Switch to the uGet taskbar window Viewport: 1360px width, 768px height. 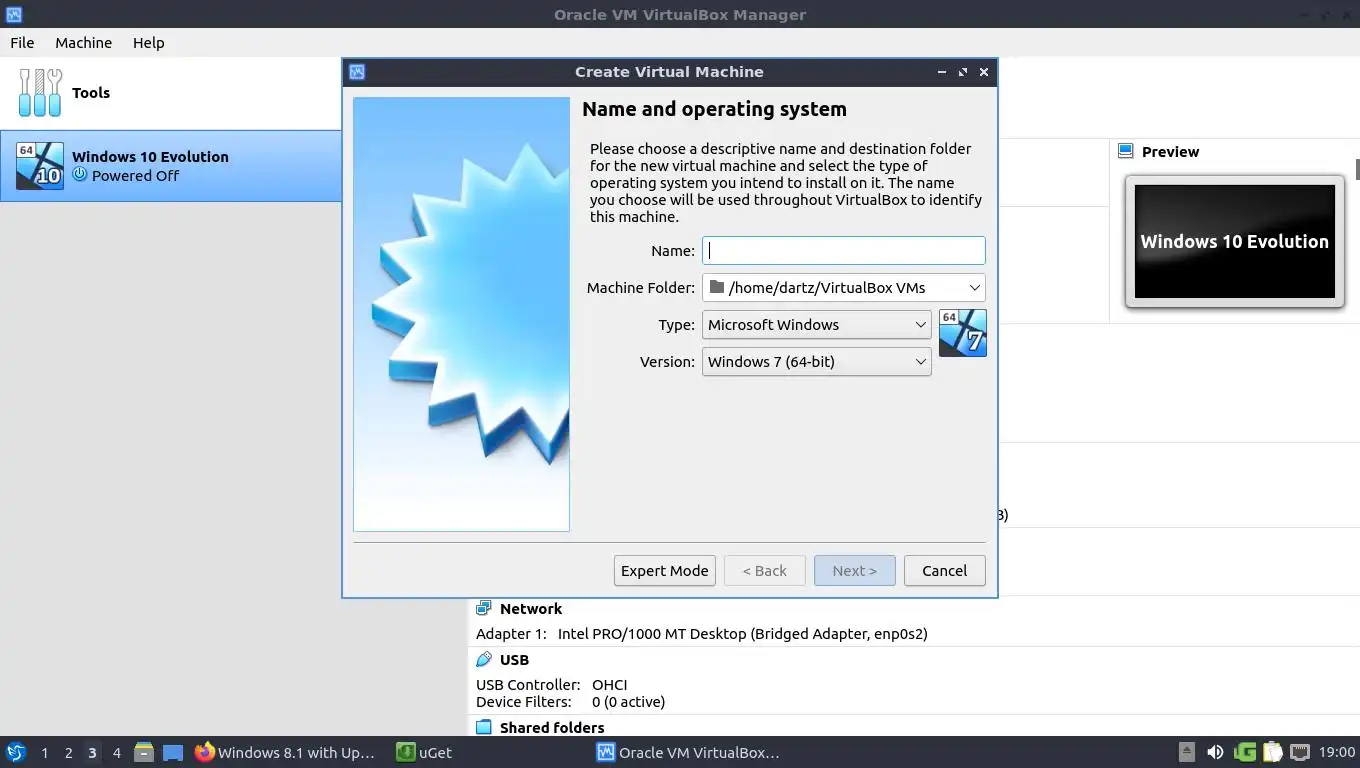[x=425, y=752]
